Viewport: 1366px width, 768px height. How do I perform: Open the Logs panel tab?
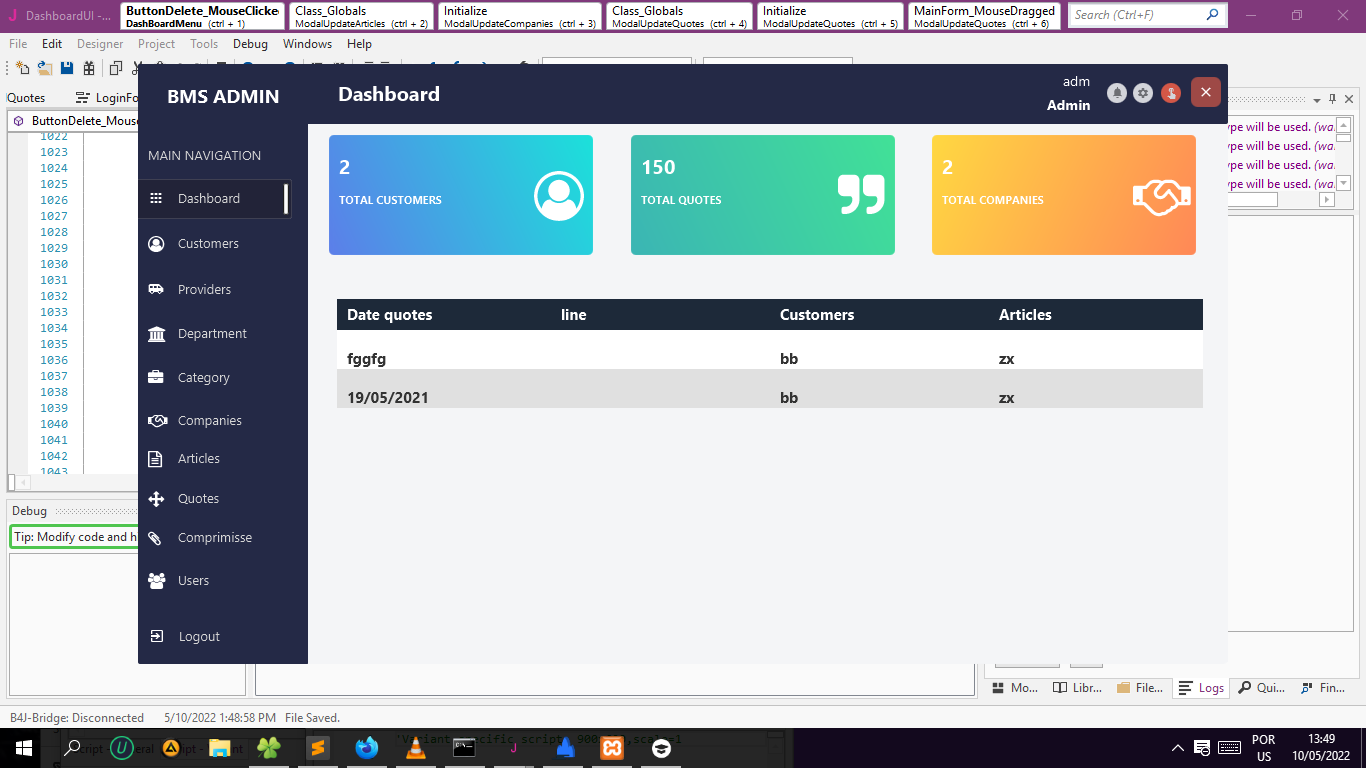click(1201, 688)
